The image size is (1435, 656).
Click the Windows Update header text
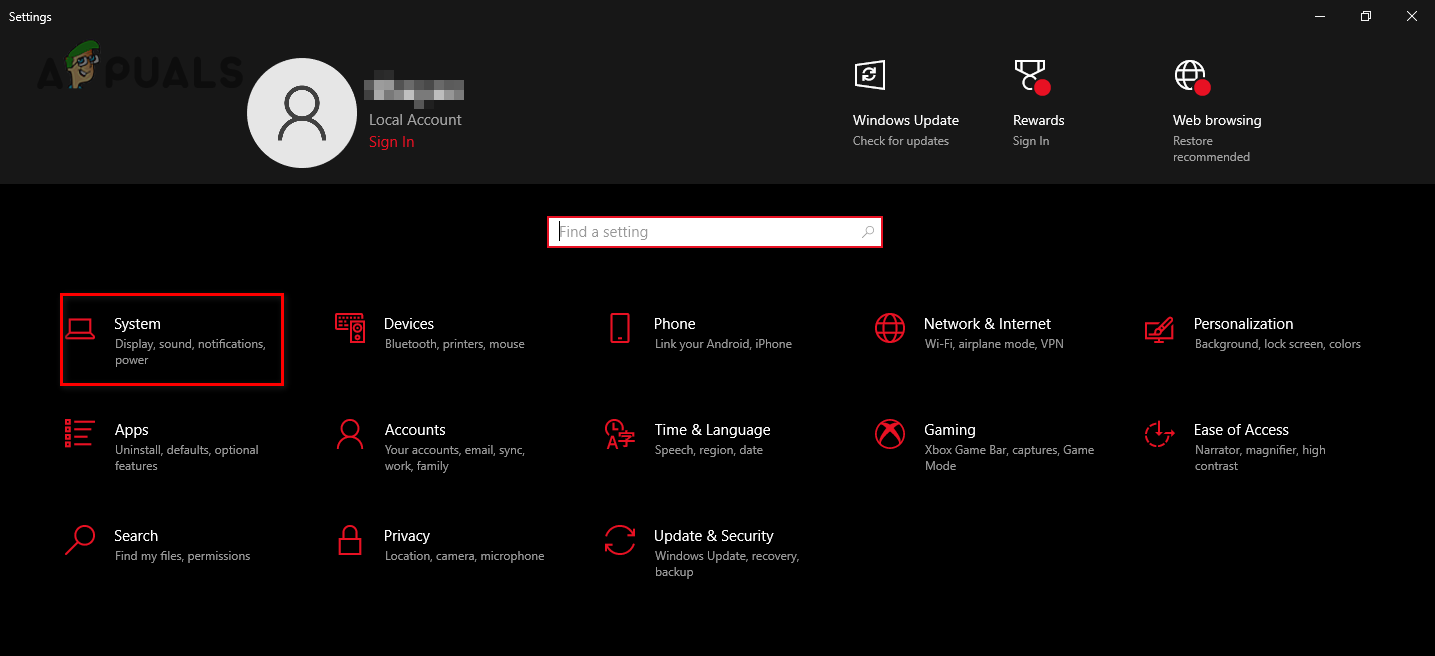[906, 120]
